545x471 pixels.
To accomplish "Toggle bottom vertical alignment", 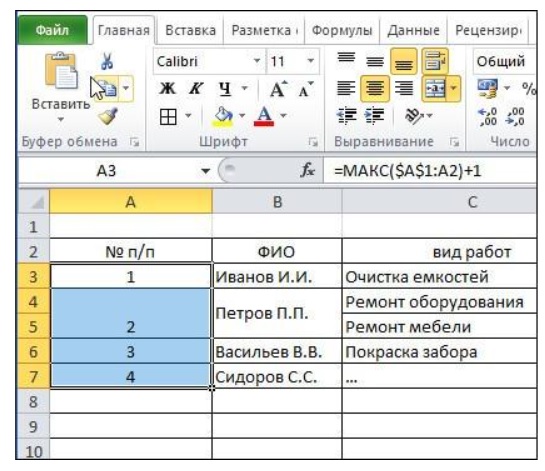I will 403,62.
